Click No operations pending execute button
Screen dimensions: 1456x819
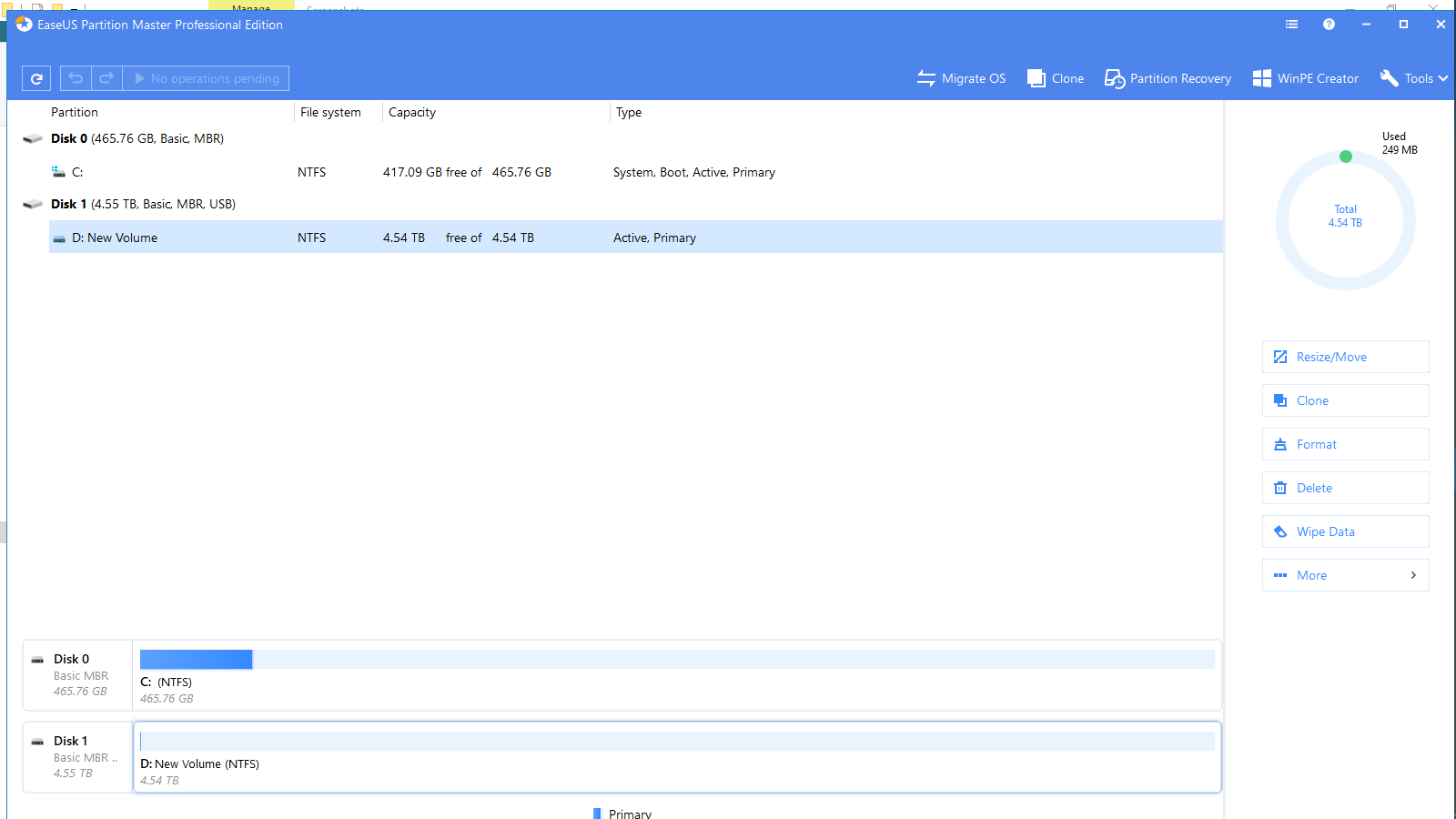206,78
